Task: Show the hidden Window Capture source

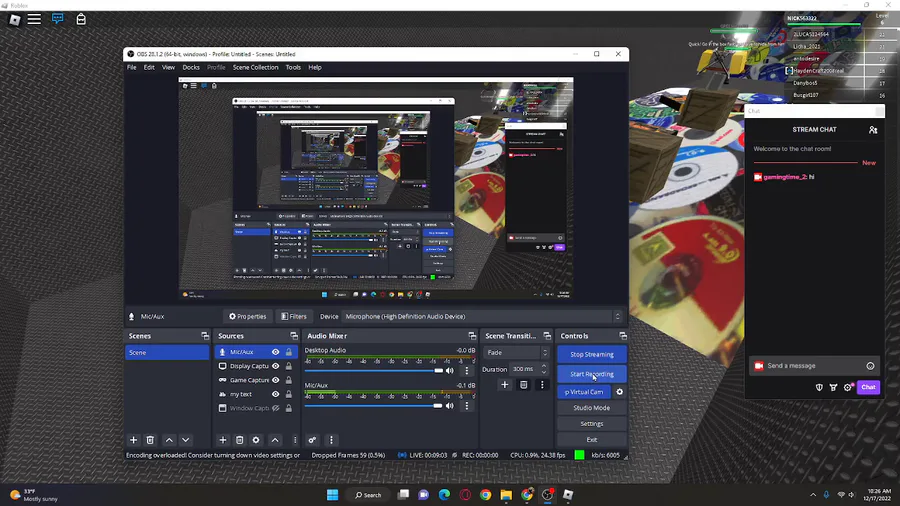Action: (276, 408)
